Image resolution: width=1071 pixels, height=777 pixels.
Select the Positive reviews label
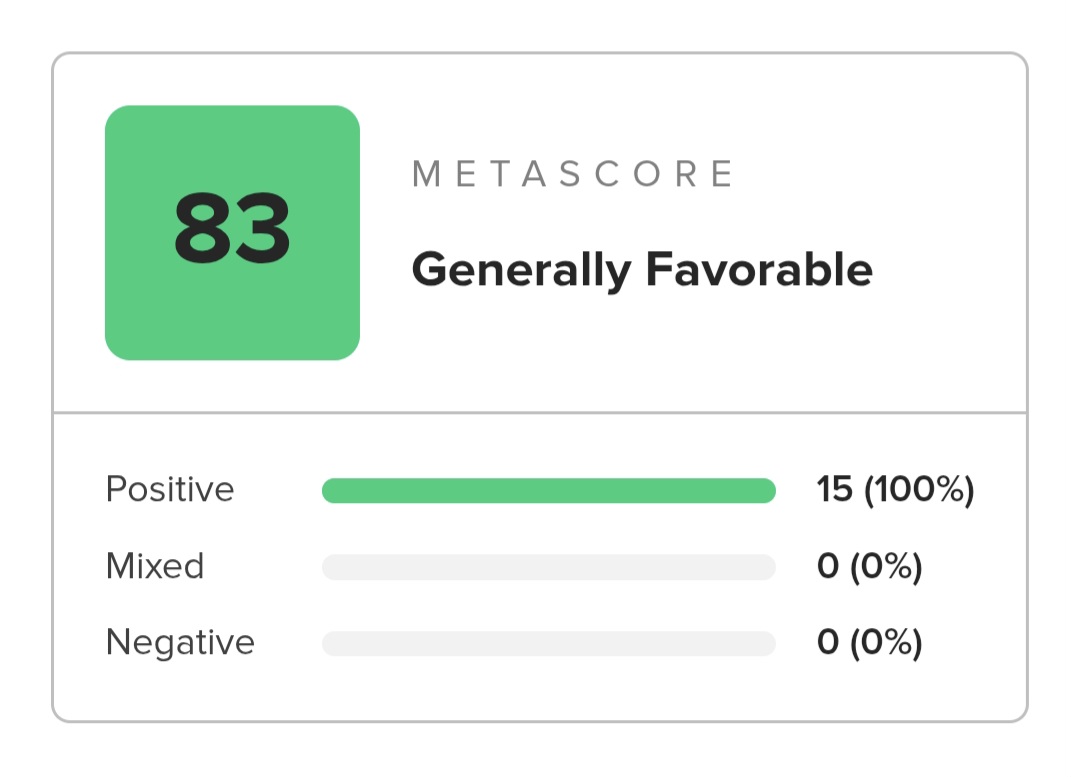point(170,490)
